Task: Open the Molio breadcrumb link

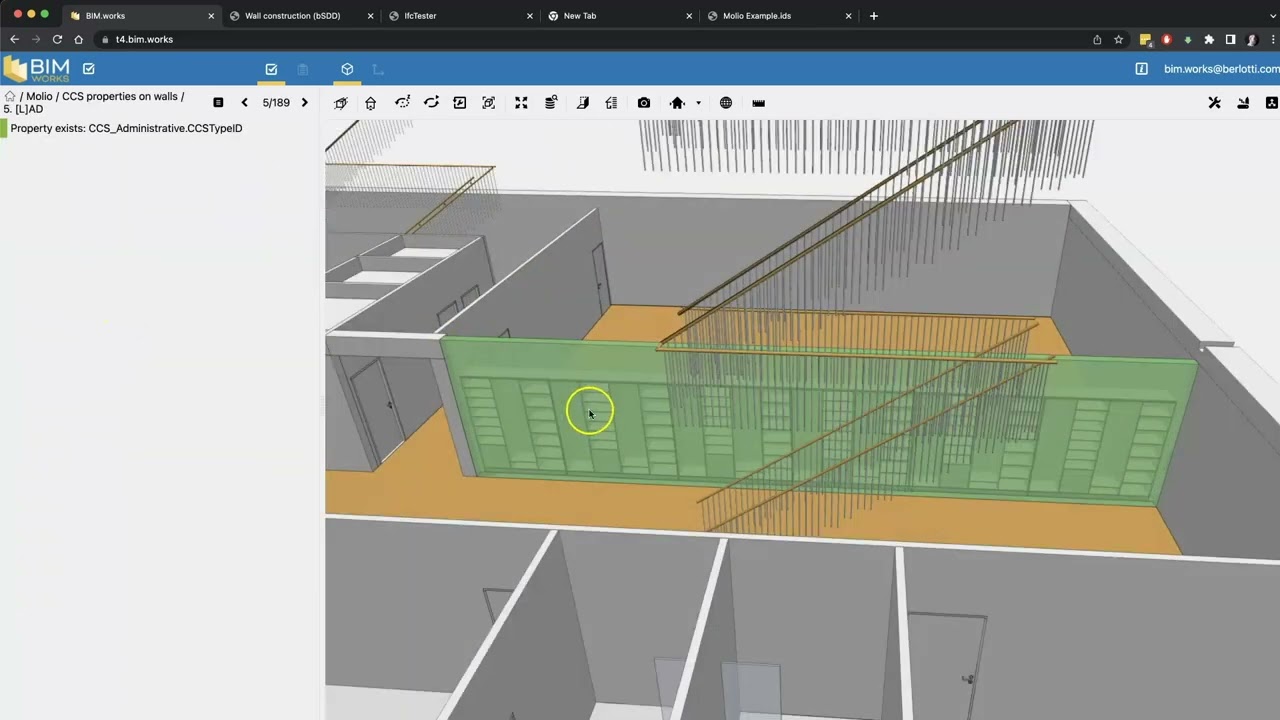Action: [39, 97]
